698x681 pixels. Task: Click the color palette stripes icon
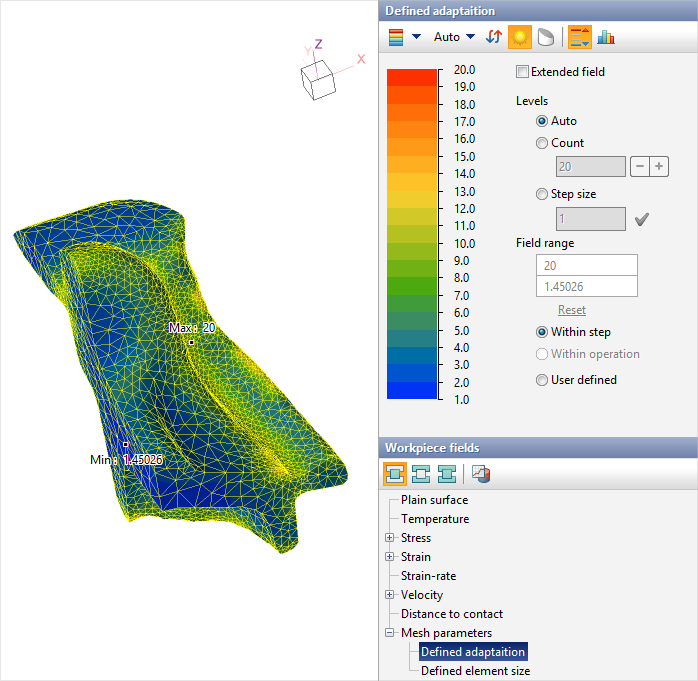(x=397, y=37)
